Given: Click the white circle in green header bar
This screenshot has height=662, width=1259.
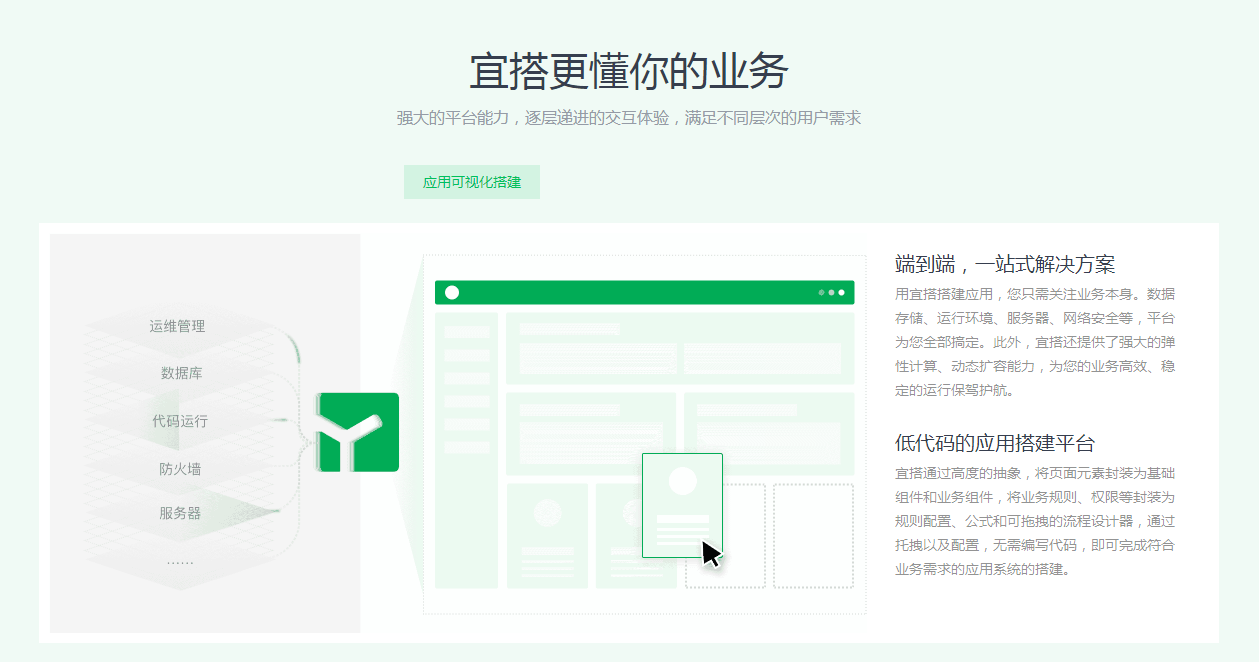Looking at the screenshot, I should (x=452, y=292).
